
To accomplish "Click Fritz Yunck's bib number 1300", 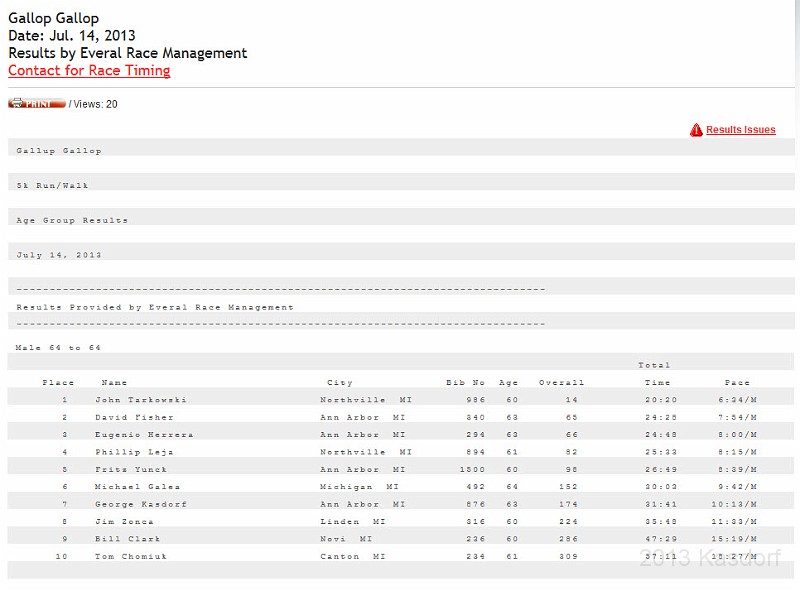I will pos(472,469).
